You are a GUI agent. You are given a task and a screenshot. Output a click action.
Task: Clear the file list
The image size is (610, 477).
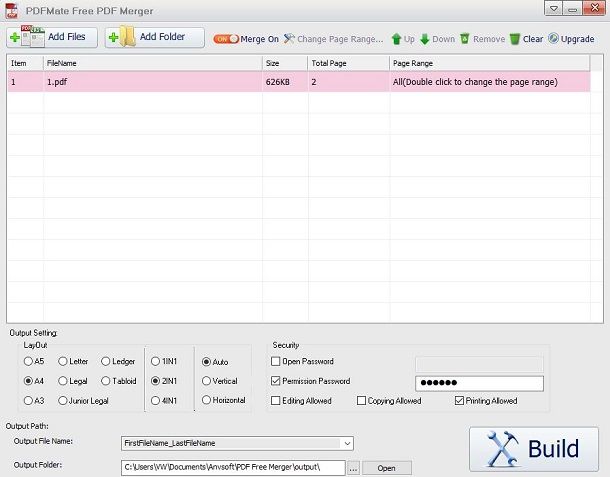(x=526, y=39)
